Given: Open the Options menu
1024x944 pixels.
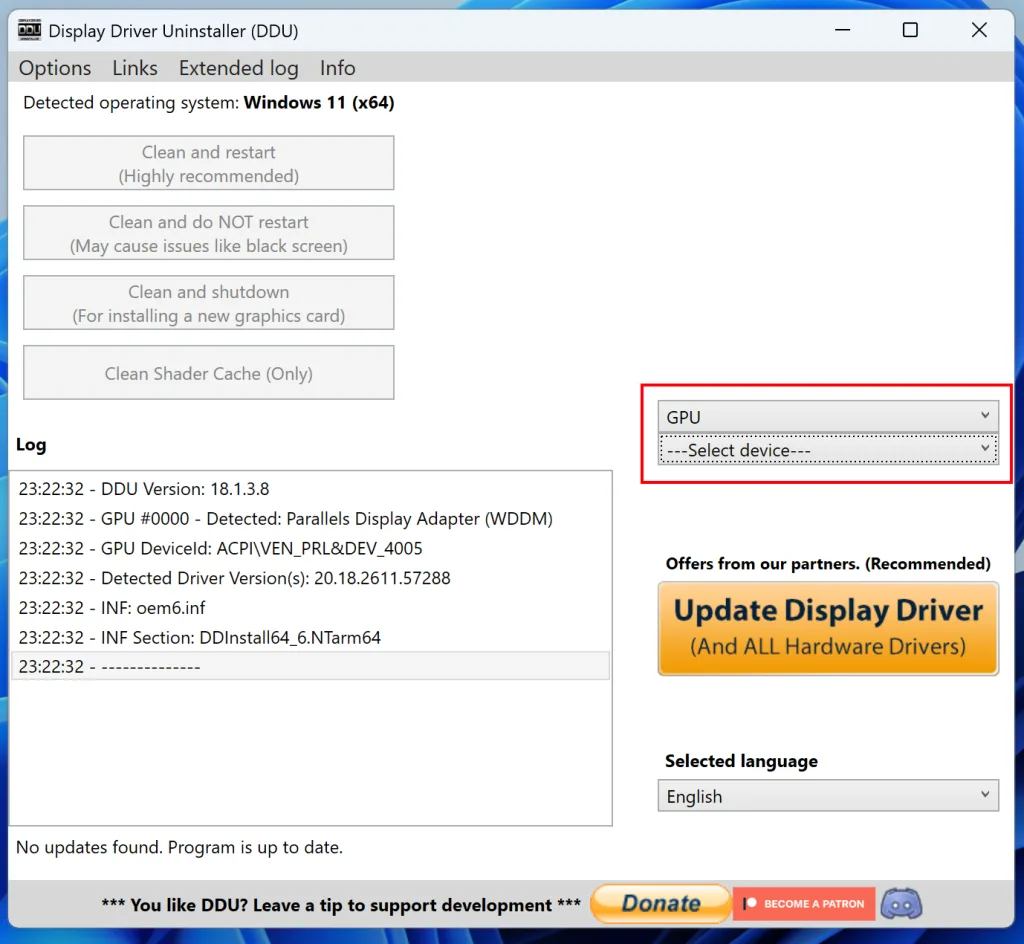Looking at the screenshot, I should point(55,68).
